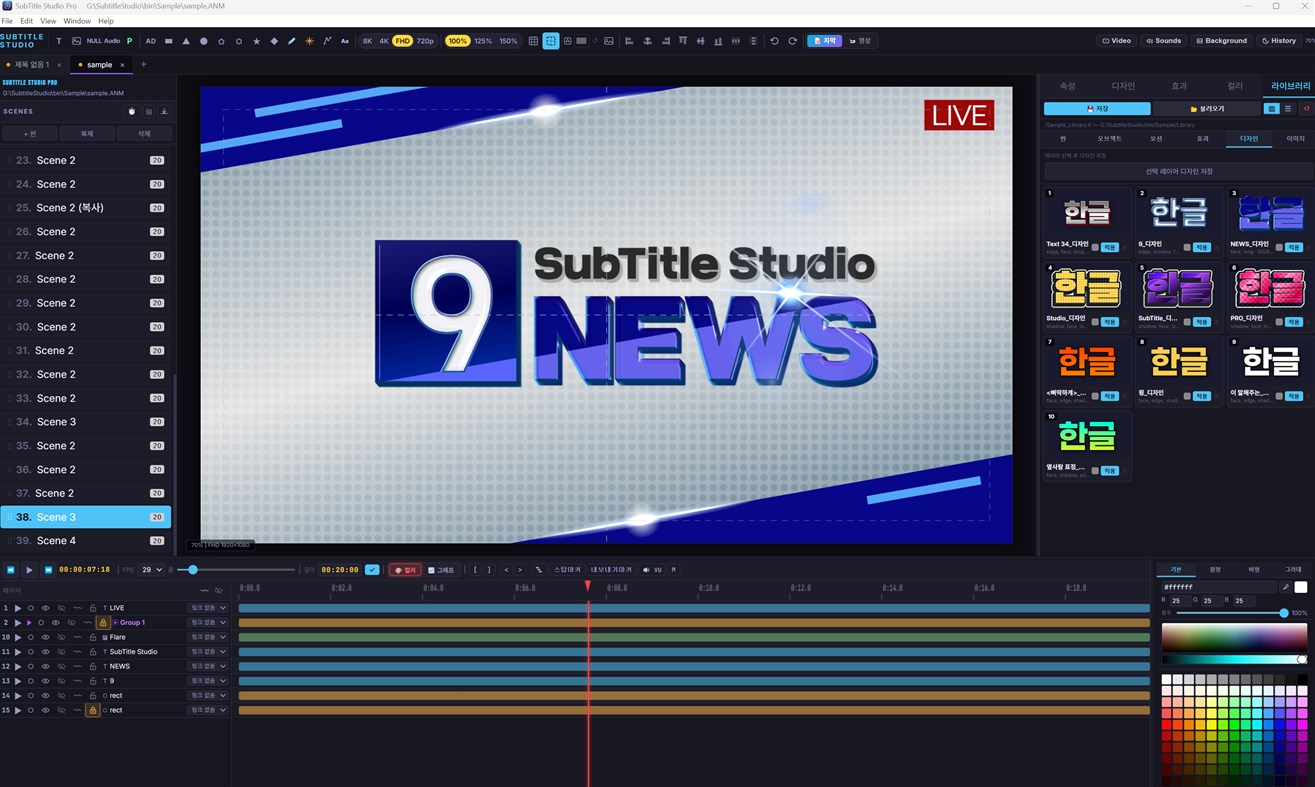Click the refresh icon in the library panel
The image size is (1315, 787).
click(1305, 108)
